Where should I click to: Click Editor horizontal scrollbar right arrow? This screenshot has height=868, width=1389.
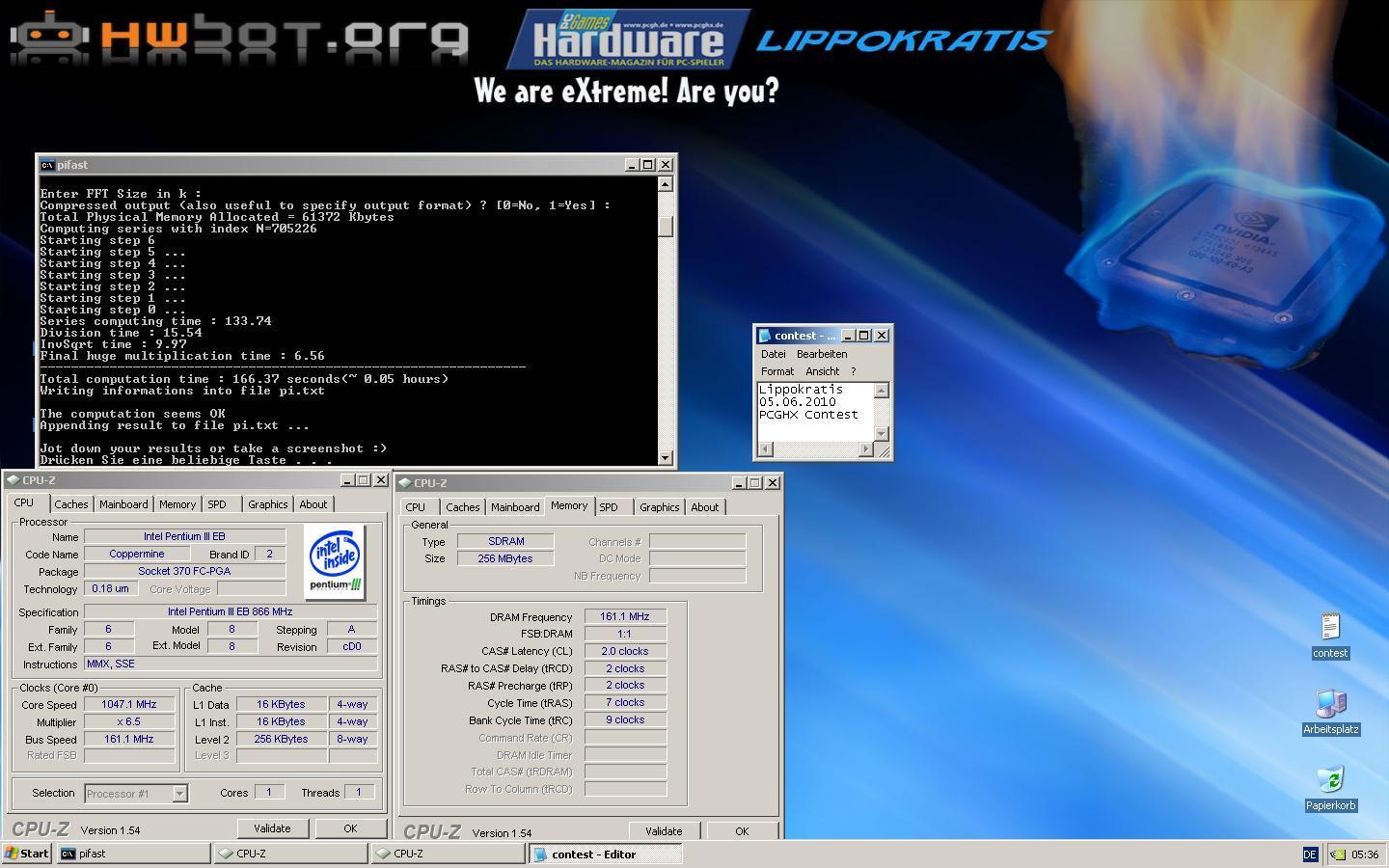865,449
